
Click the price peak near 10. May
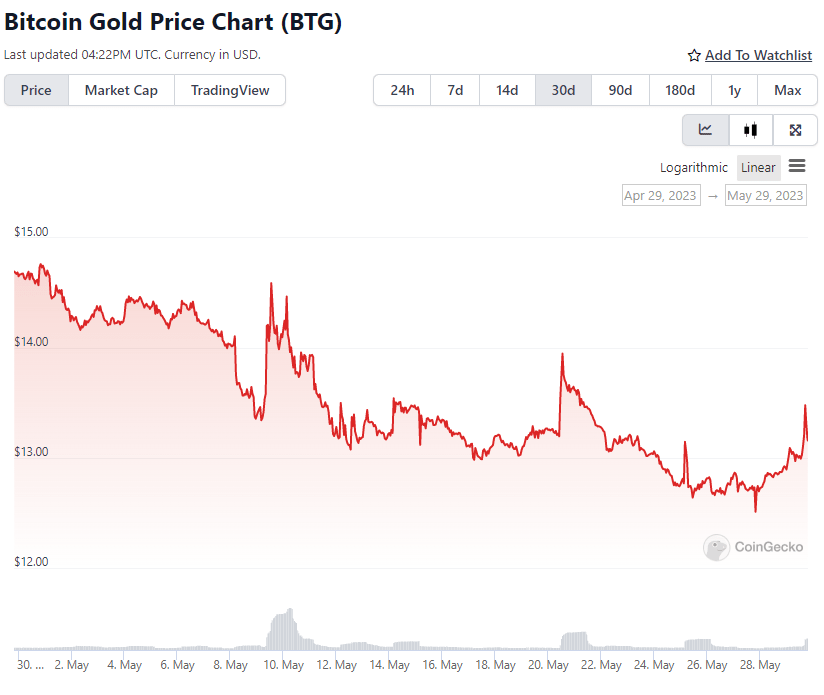271,284
